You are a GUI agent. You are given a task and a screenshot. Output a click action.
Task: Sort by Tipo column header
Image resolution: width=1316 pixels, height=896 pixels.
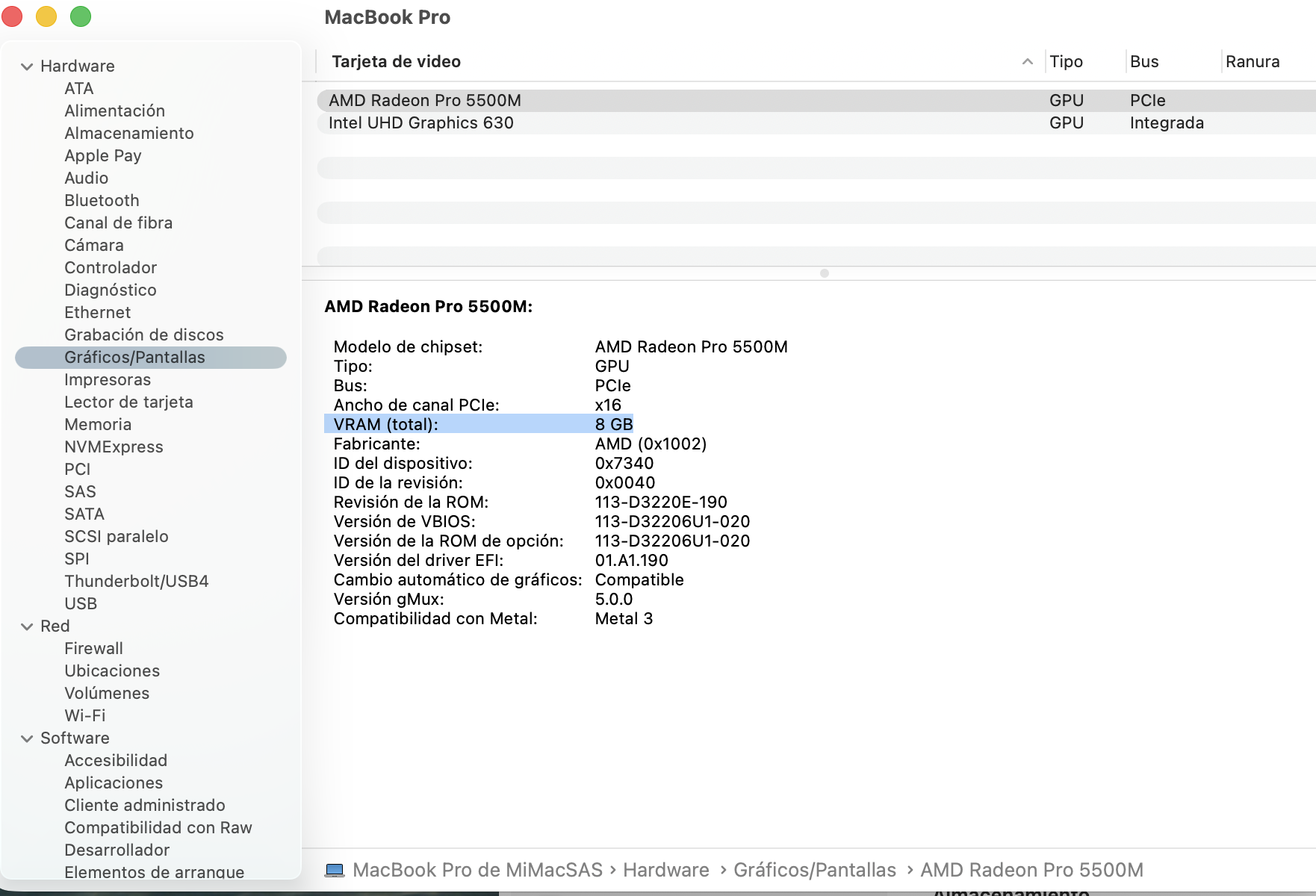[1066, 62]
